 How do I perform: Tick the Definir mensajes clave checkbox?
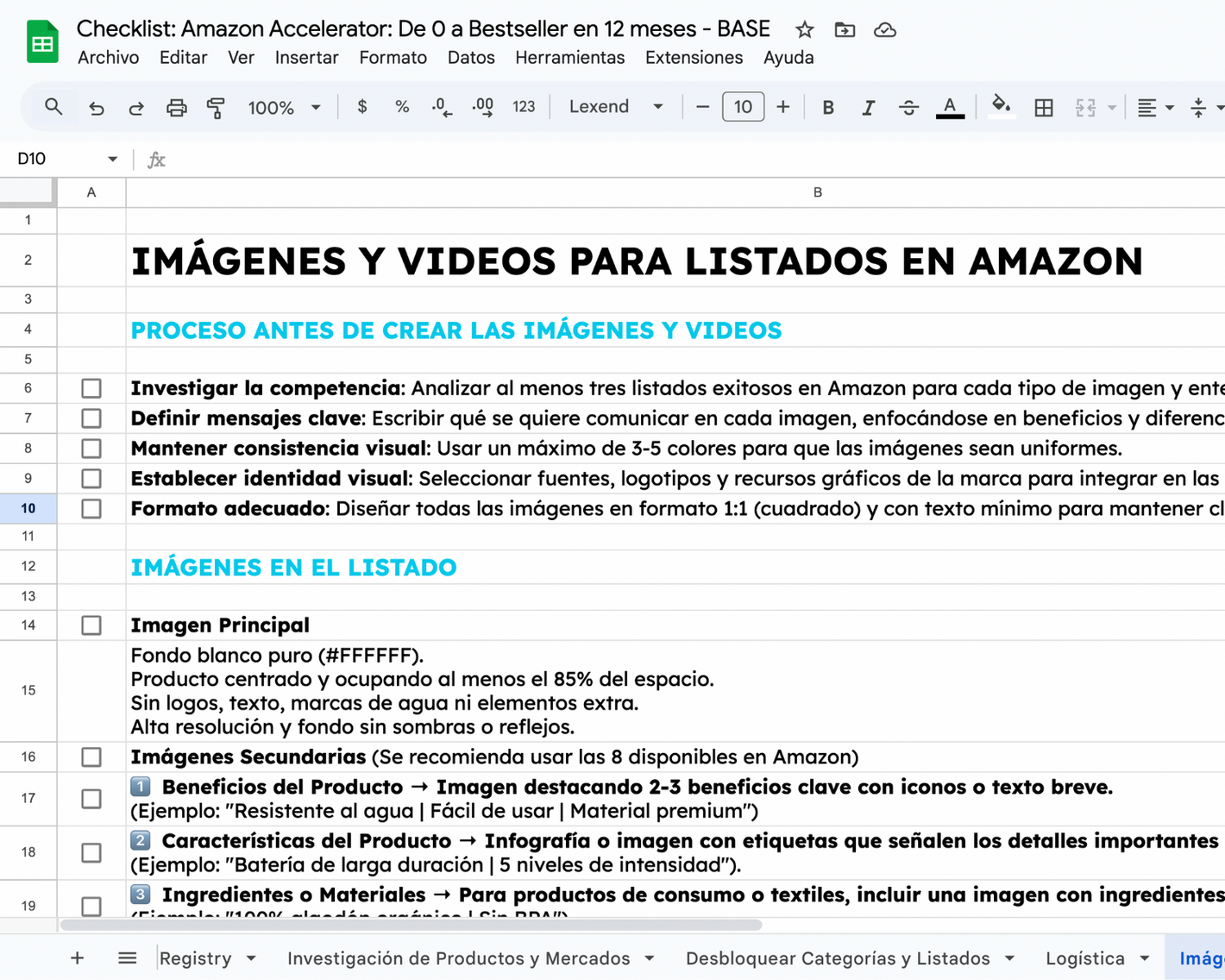click(91, 418)
